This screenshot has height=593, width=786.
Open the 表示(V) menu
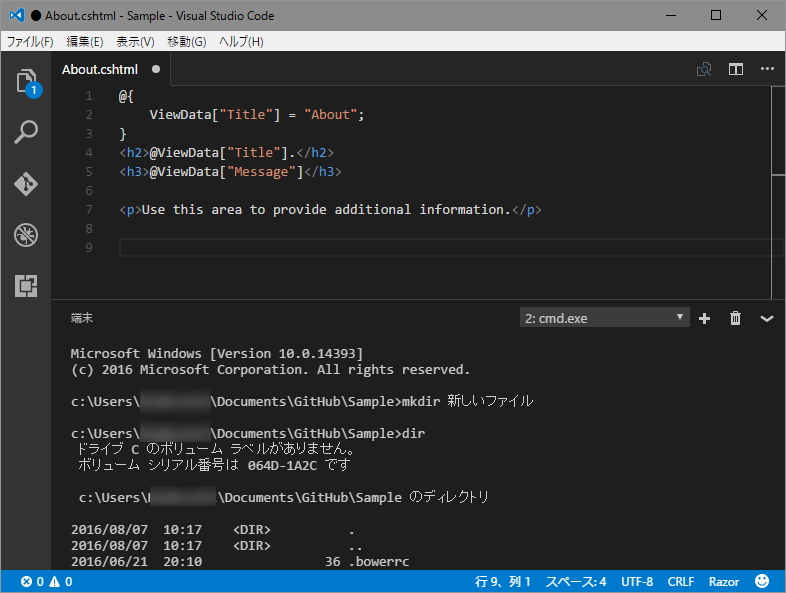pos(135,42)
